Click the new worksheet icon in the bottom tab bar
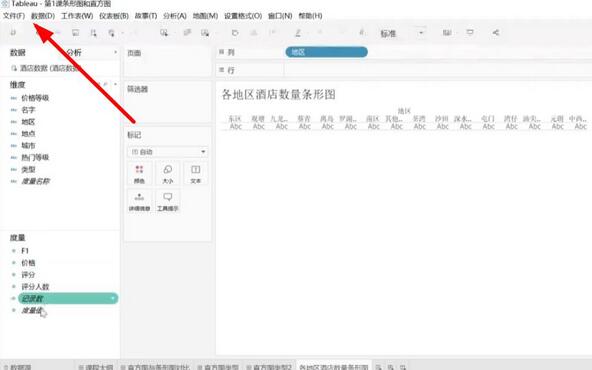 point(378,367)
